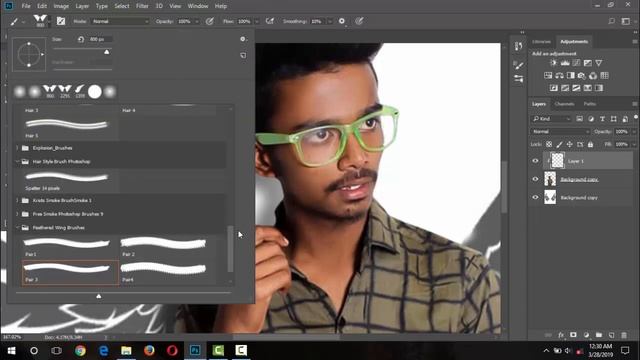Add Channel Mixer adjustment
The image size is (640, 360).
(x=593, y=76)
